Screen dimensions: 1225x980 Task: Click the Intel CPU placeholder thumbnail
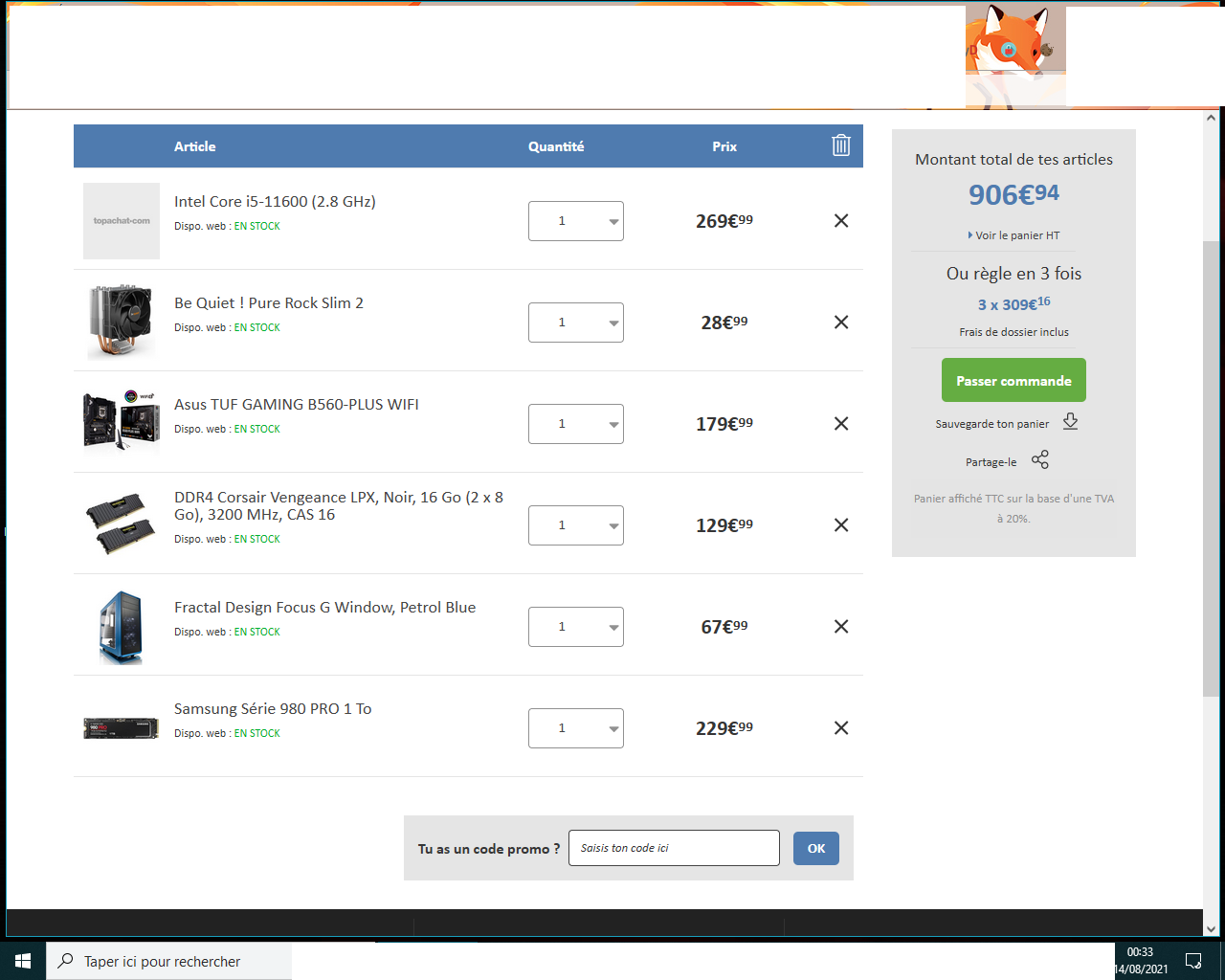pyautogui.click(x=122, y=221)
